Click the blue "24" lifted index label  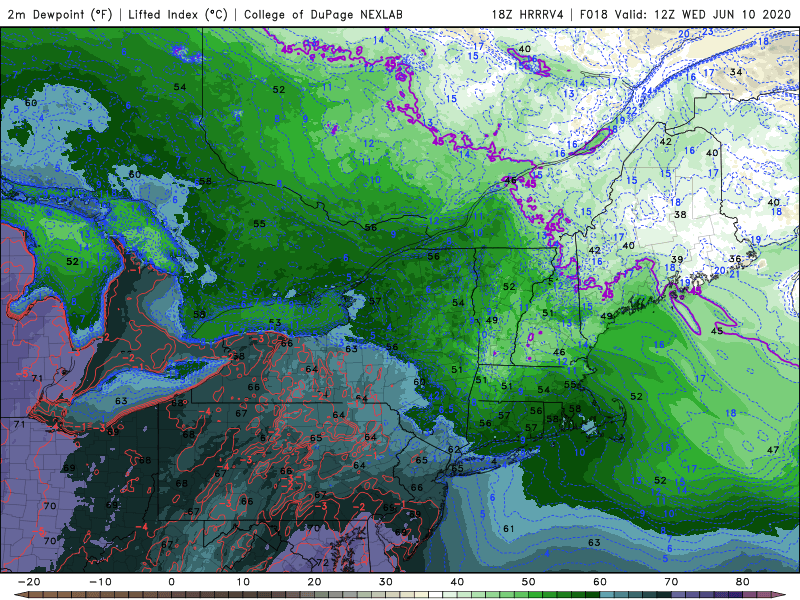[646, 91]
